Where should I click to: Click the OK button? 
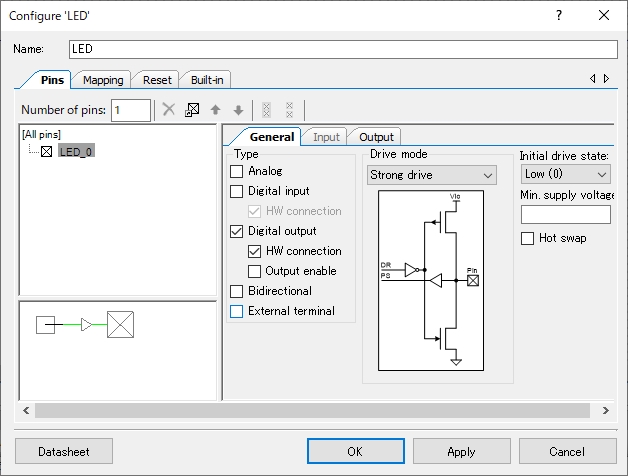click(356, 451)
